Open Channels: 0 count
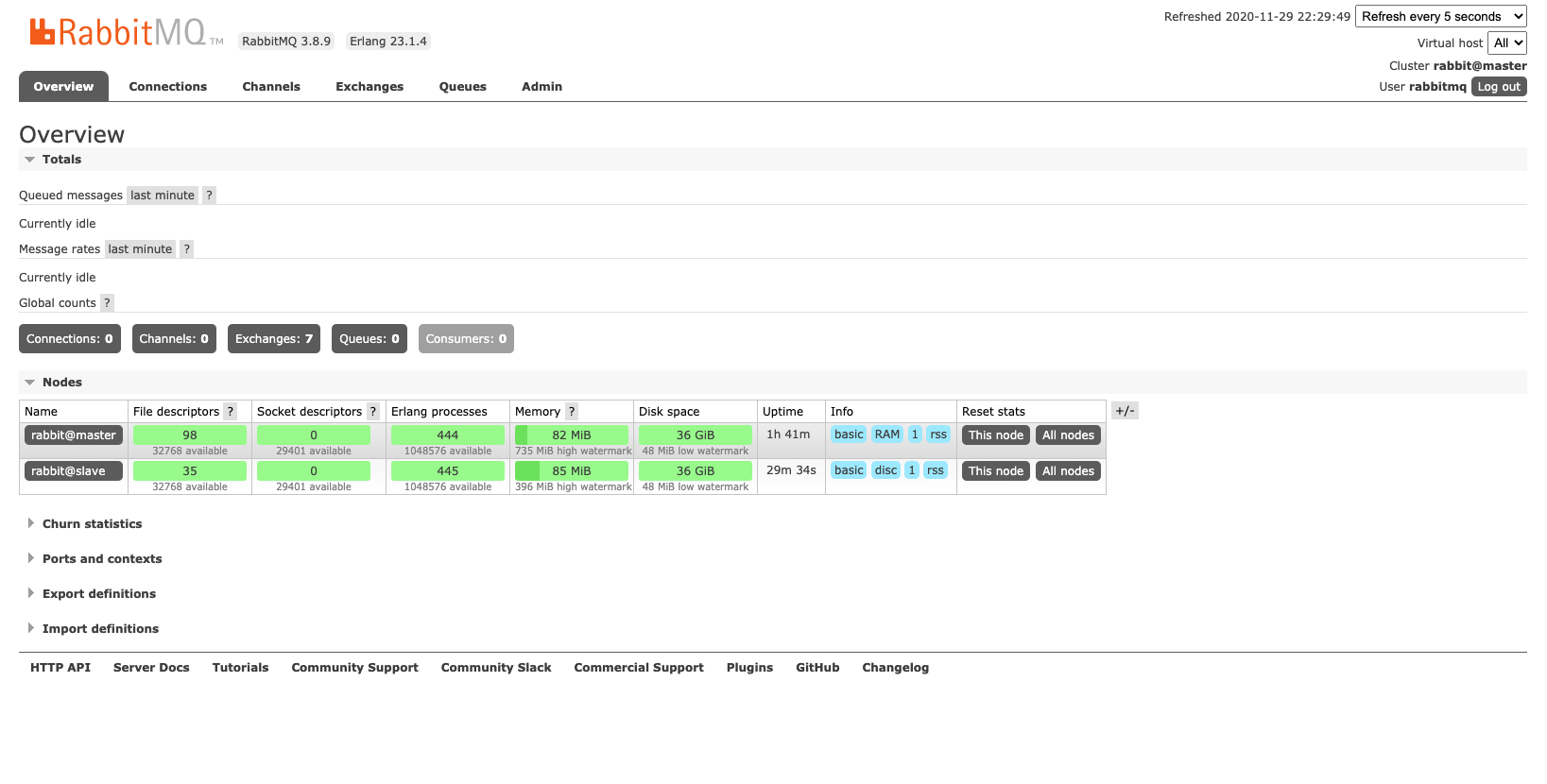Screen dimensions: 1547x784 tap(174, 339)
